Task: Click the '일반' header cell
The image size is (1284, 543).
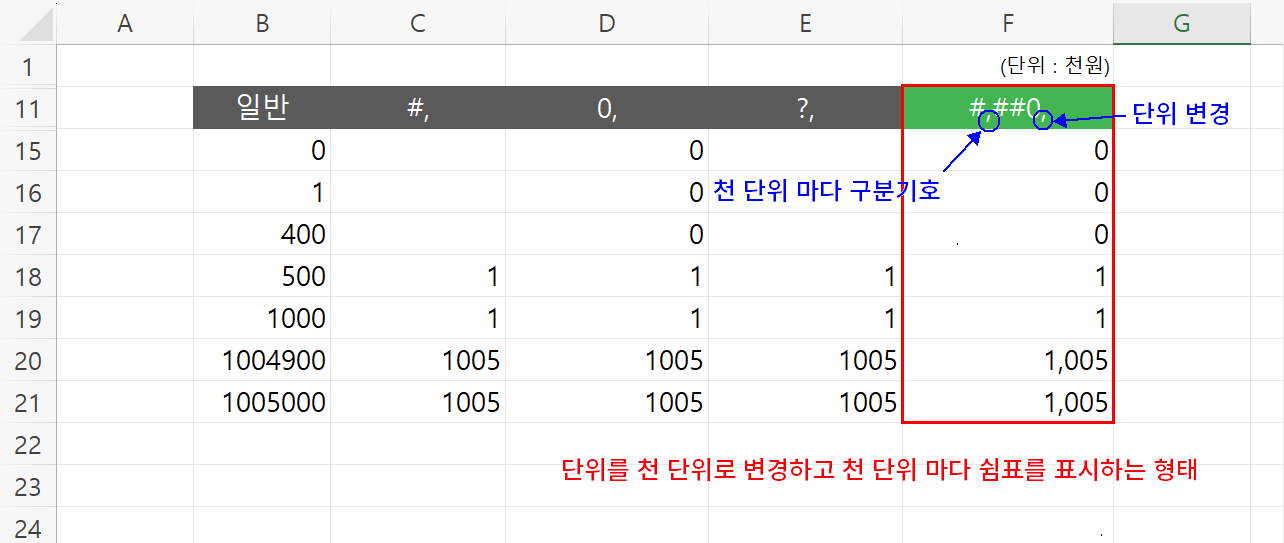Action: tap(262, 108)
